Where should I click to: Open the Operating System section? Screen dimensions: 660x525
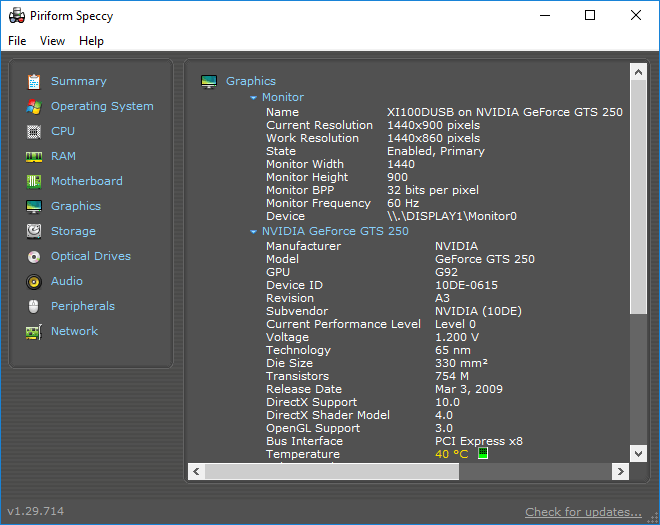pos(102,106)
